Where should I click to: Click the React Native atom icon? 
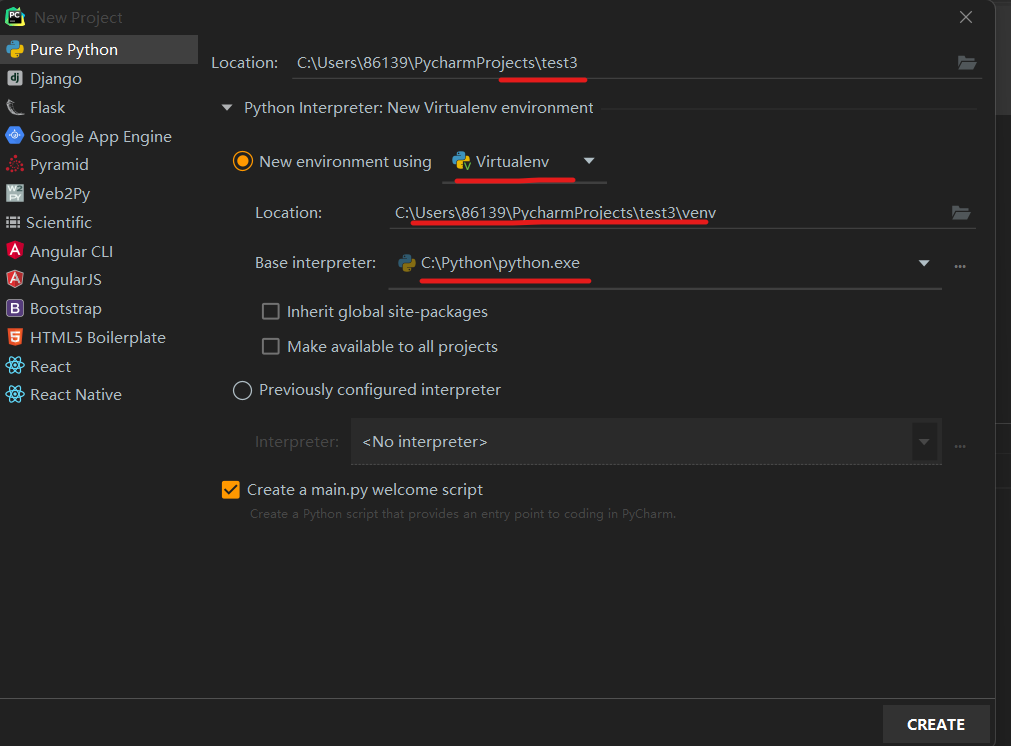15,394
